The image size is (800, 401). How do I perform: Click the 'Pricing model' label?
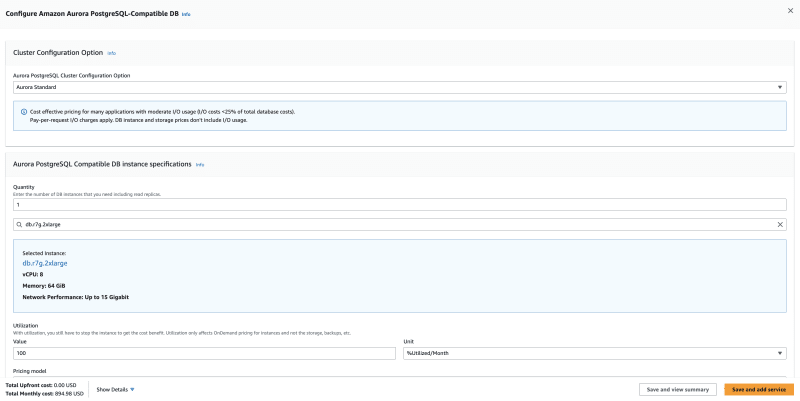(x=30, y=371)
